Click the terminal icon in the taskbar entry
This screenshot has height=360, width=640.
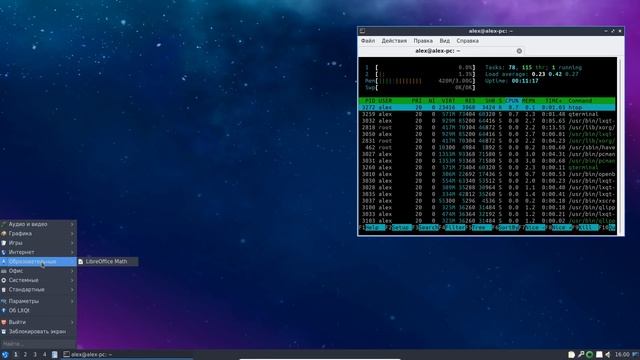(x=66, y=354)
